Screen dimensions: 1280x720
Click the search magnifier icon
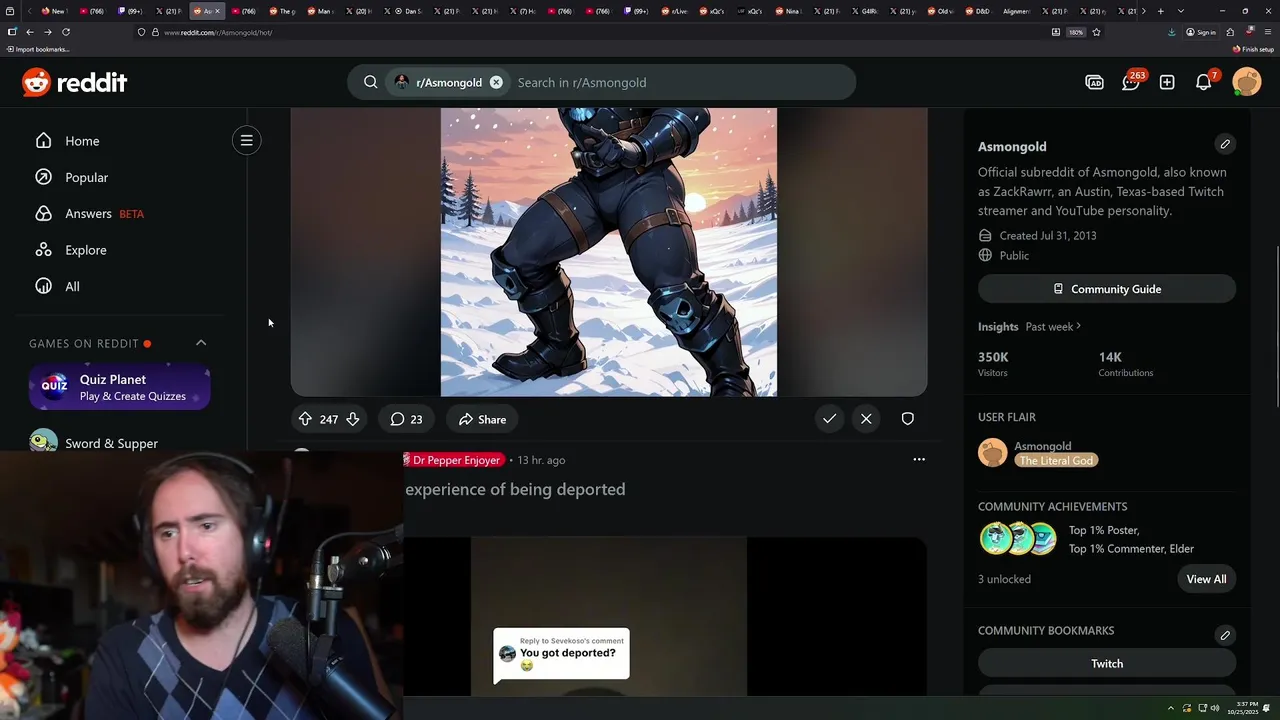click(x=370, y=82)
